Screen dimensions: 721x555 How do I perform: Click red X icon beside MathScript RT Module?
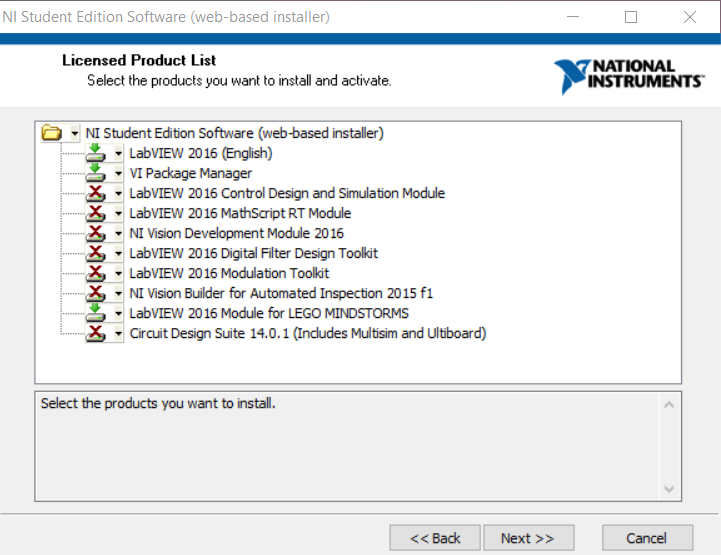(x=96, y=213)
